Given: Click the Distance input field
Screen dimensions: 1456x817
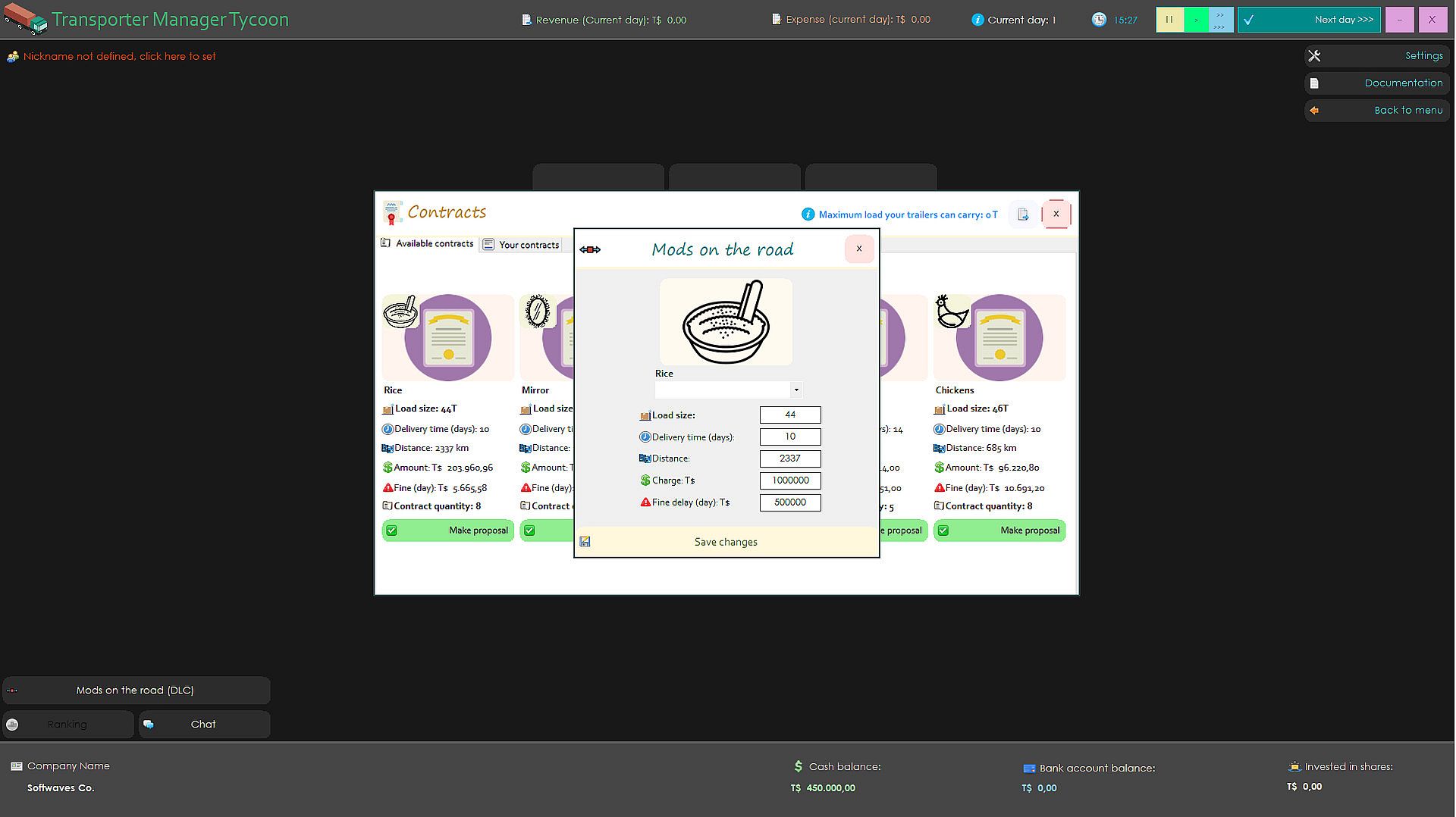Looking at the screenshot, I should [790, 459].
